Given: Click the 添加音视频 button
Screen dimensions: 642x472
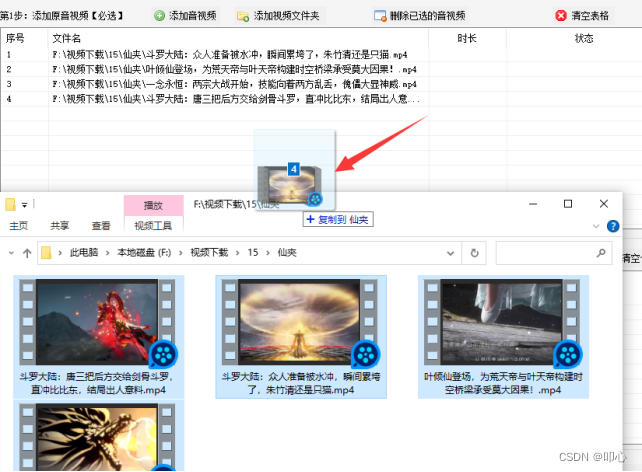Looking at the screenshot, I should click(185, 16).
